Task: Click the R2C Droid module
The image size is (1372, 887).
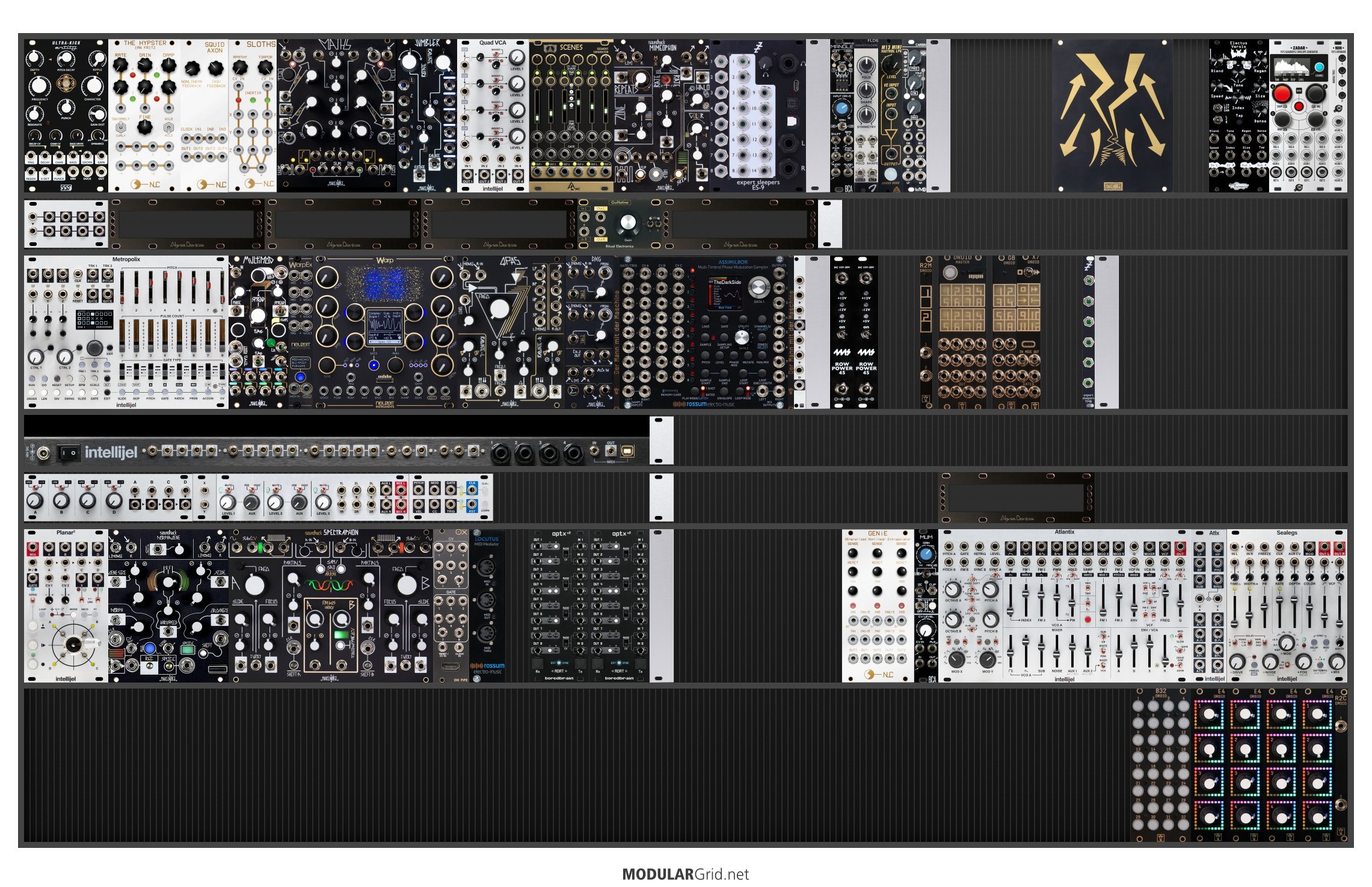Action: point(1341,765)
